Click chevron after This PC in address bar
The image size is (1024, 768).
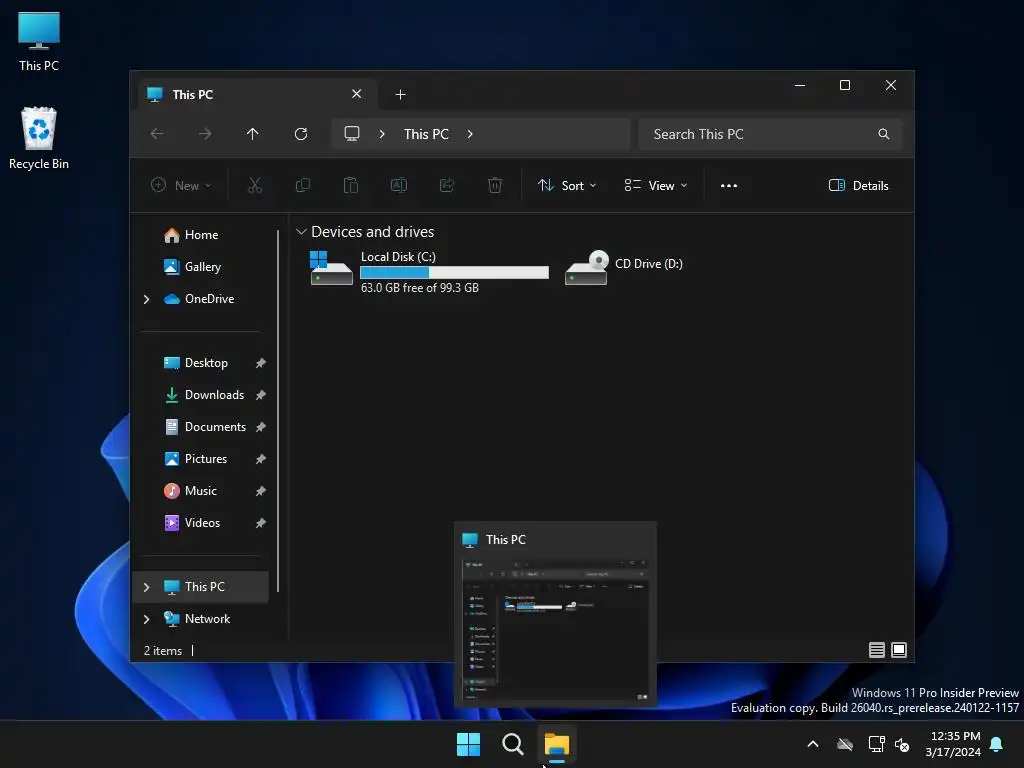point(470,134)
